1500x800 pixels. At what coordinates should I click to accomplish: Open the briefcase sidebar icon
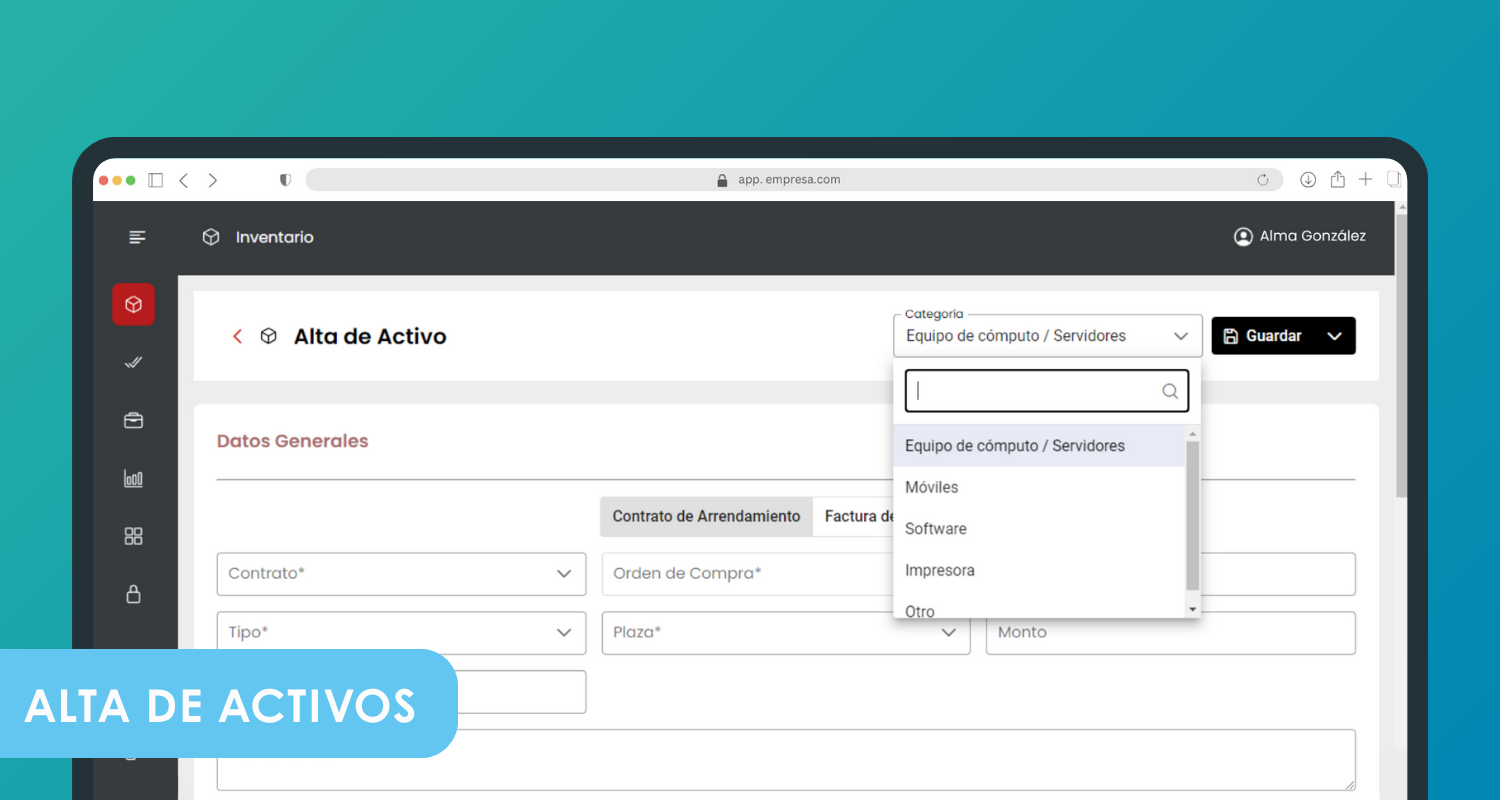pos(133,421)
